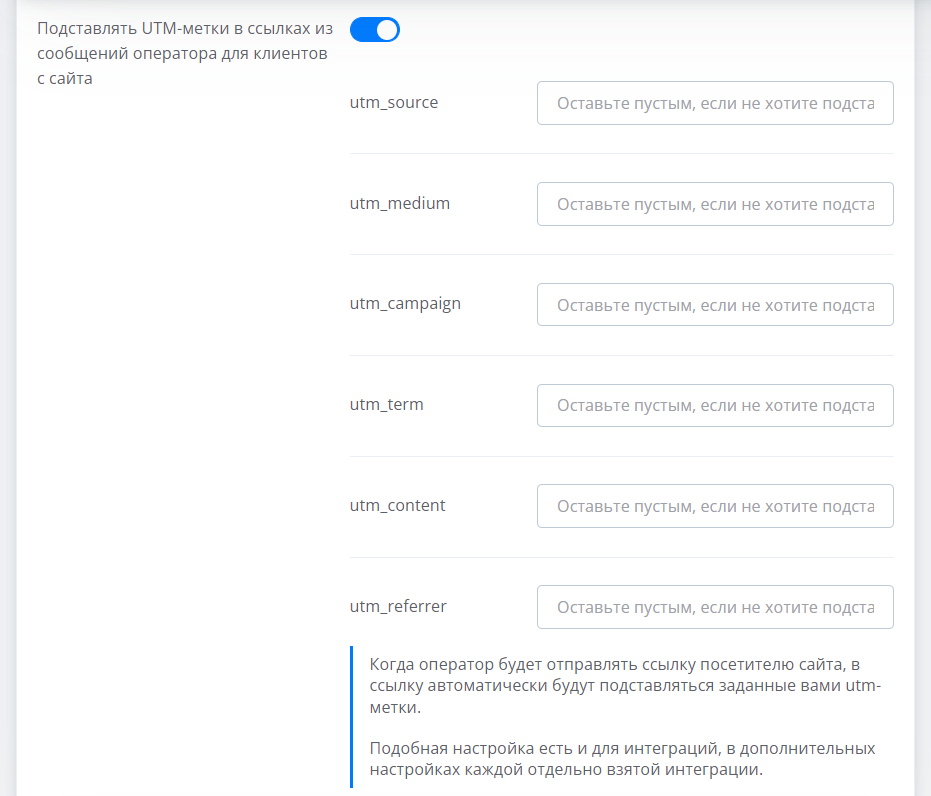Screen dimensions: 931x796
Task: Click the utm_medium label
Action: coord(400,203)
